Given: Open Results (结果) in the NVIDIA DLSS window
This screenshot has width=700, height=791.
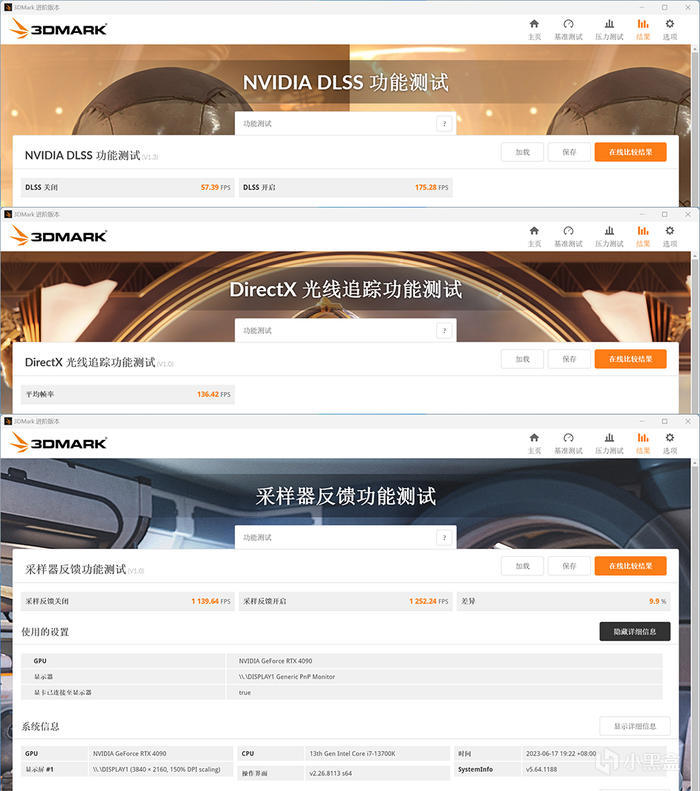Looking at the screenshot, I should (x=643, y=29).
